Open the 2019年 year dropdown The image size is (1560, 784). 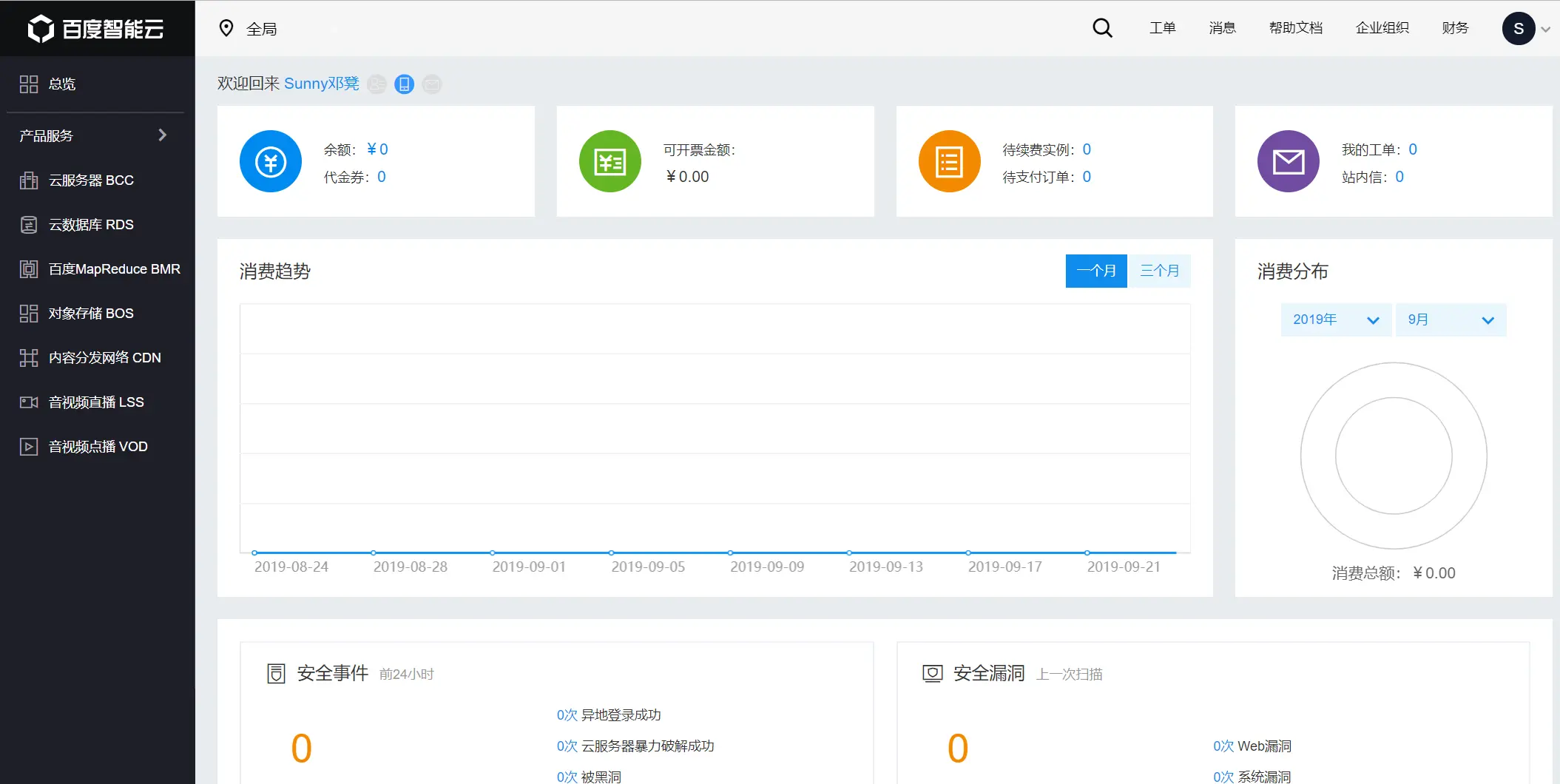coord(1336,320)
